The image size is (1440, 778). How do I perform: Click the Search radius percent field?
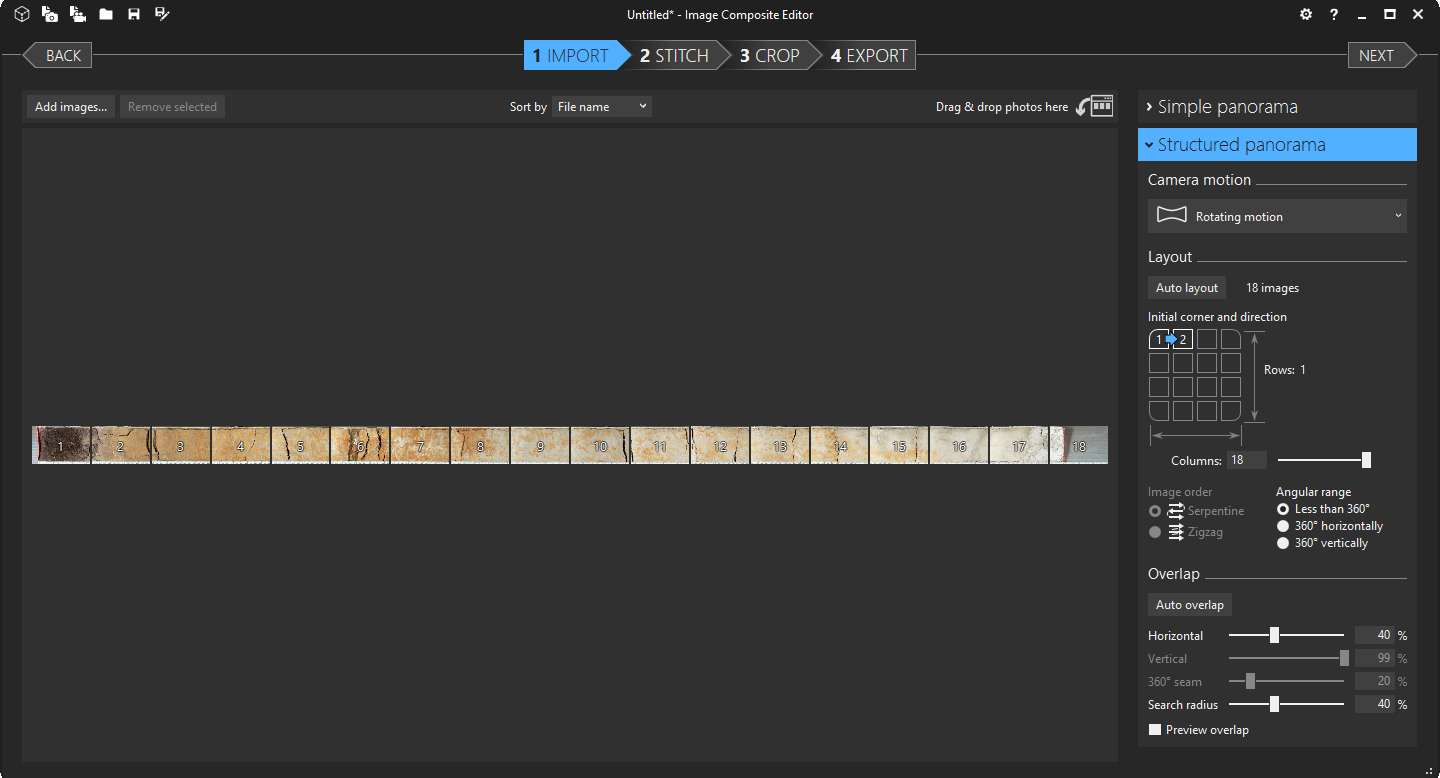pos(1375,704)
